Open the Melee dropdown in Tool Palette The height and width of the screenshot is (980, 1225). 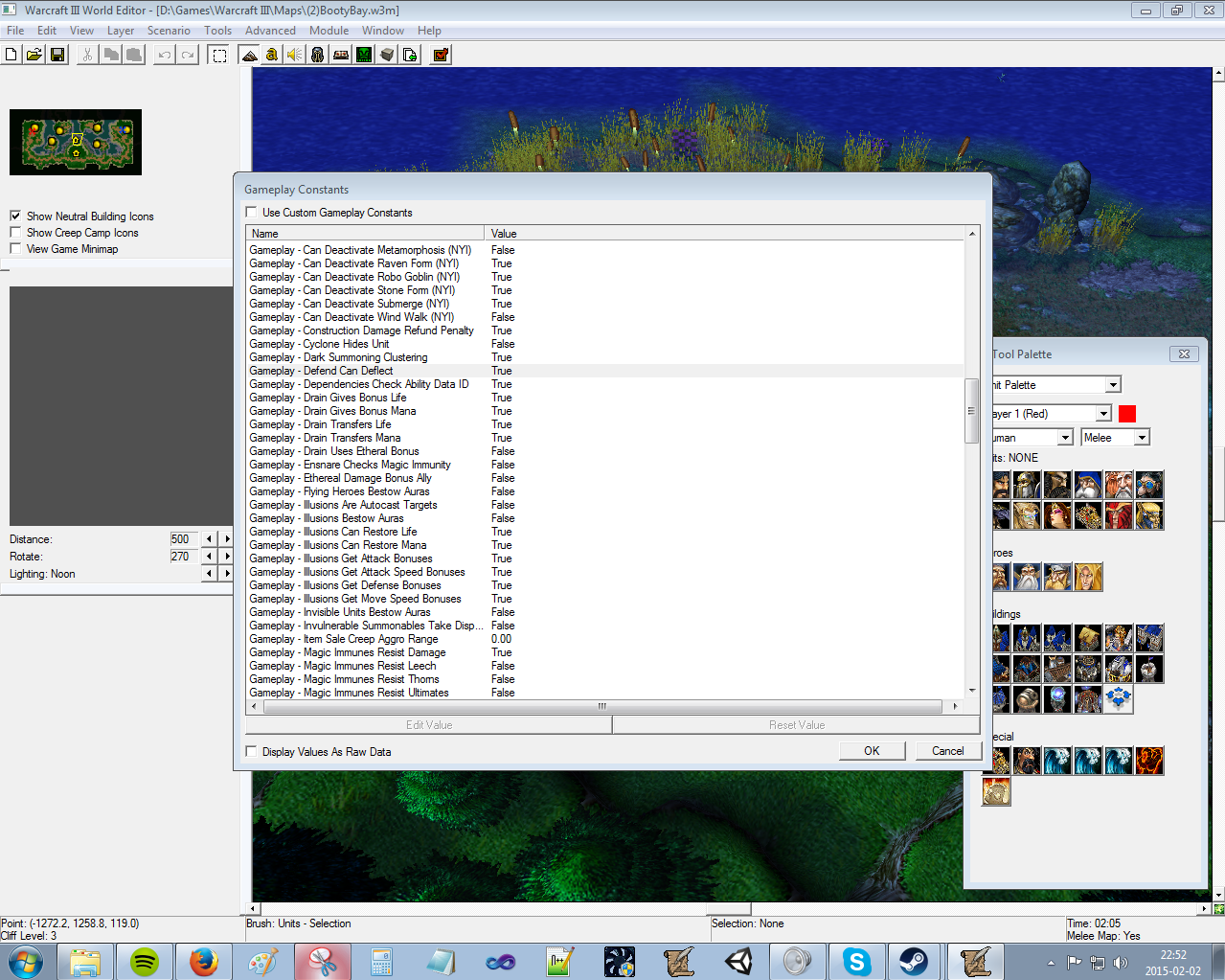(1142, 437)
